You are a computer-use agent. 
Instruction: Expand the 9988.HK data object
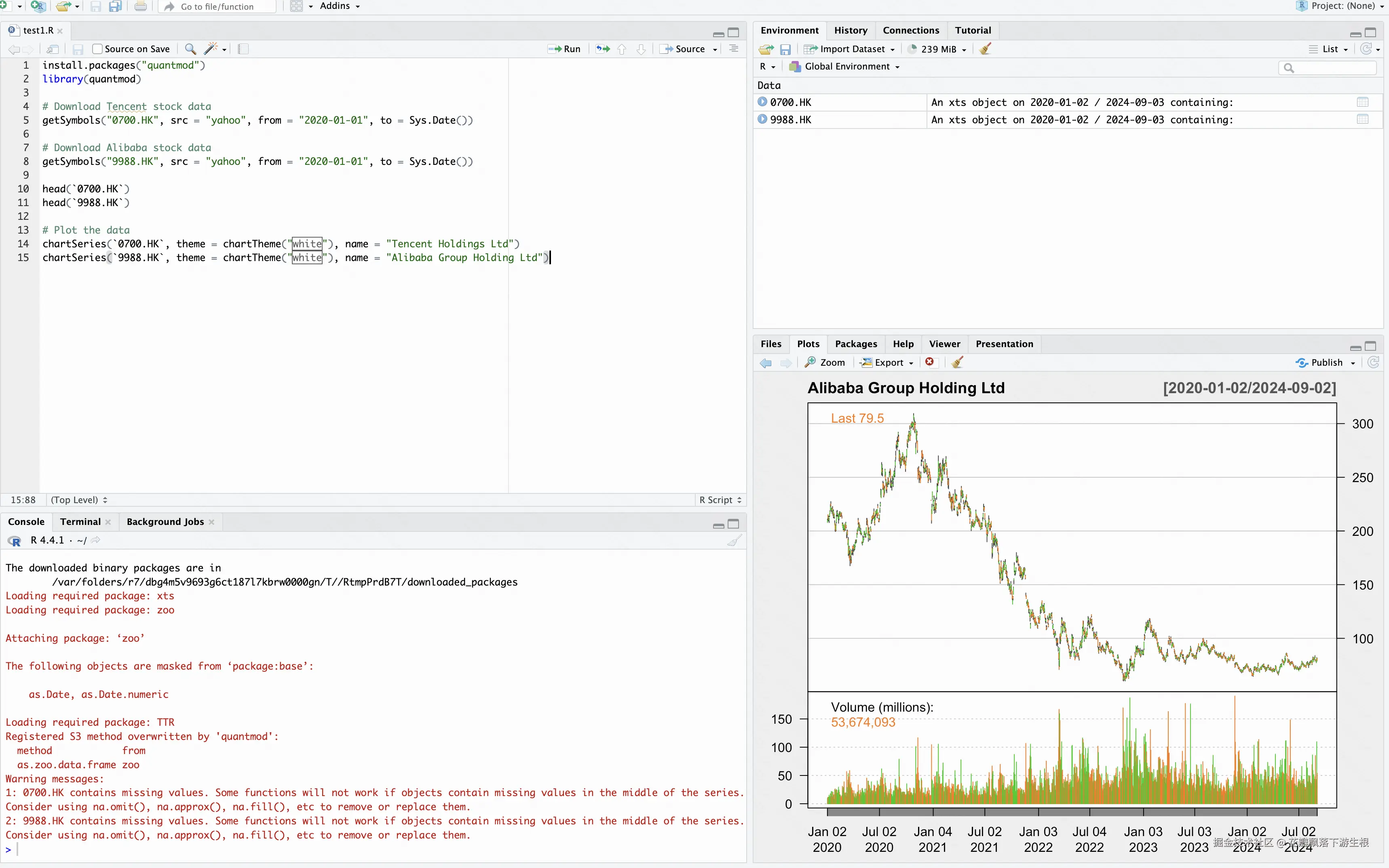pyautogui.click(x=762, y=119)
